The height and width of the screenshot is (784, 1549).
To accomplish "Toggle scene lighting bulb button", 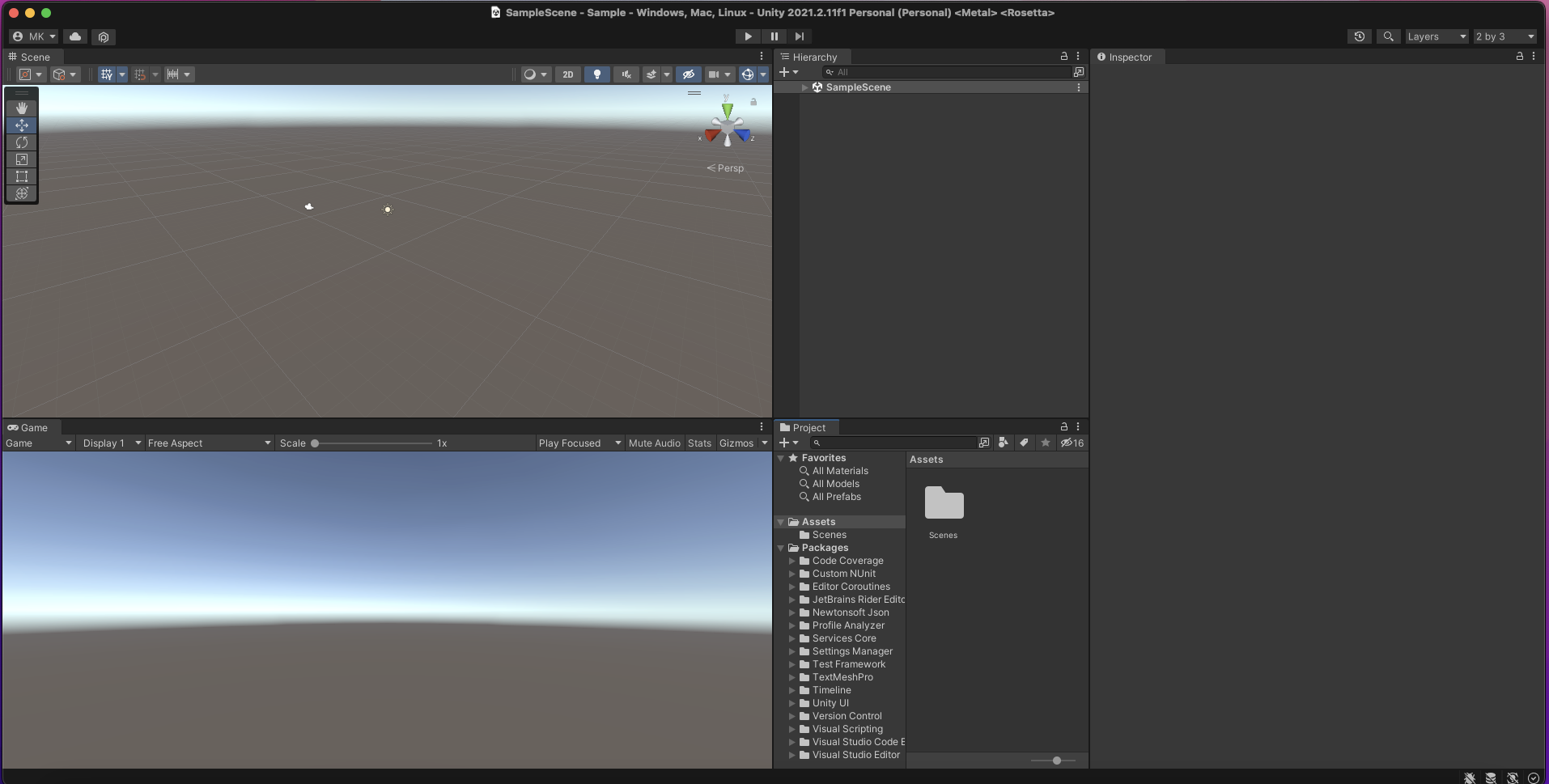I will (597, 74).
